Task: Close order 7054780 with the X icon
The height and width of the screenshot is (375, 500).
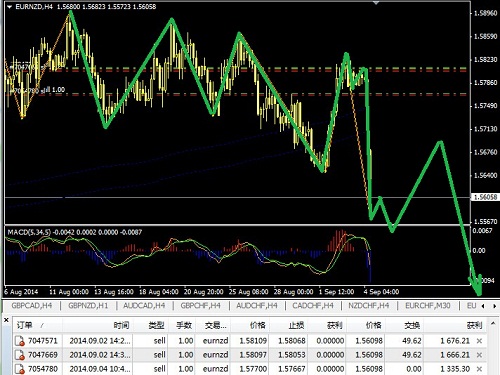Action: click(479, 369)
